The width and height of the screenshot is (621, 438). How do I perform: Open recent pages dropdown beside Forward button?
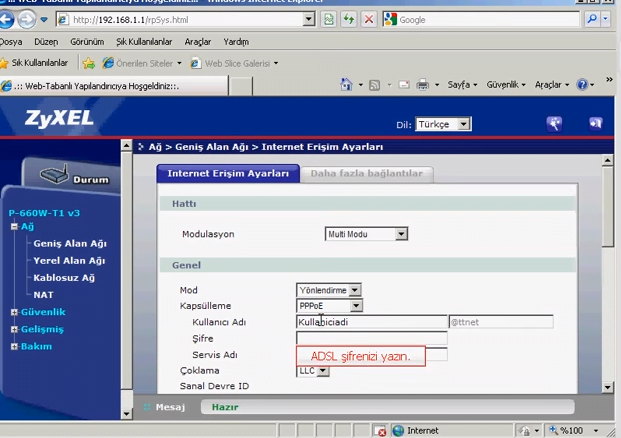click(44, 19)
